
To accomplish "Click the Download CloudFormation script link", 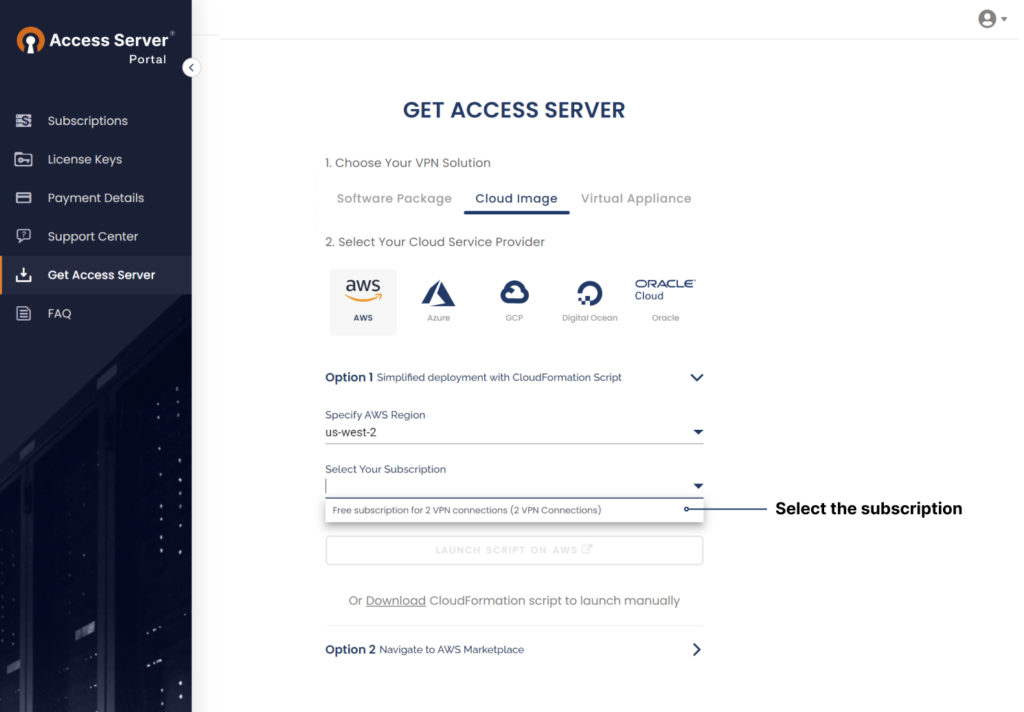I will coord(395,601).
